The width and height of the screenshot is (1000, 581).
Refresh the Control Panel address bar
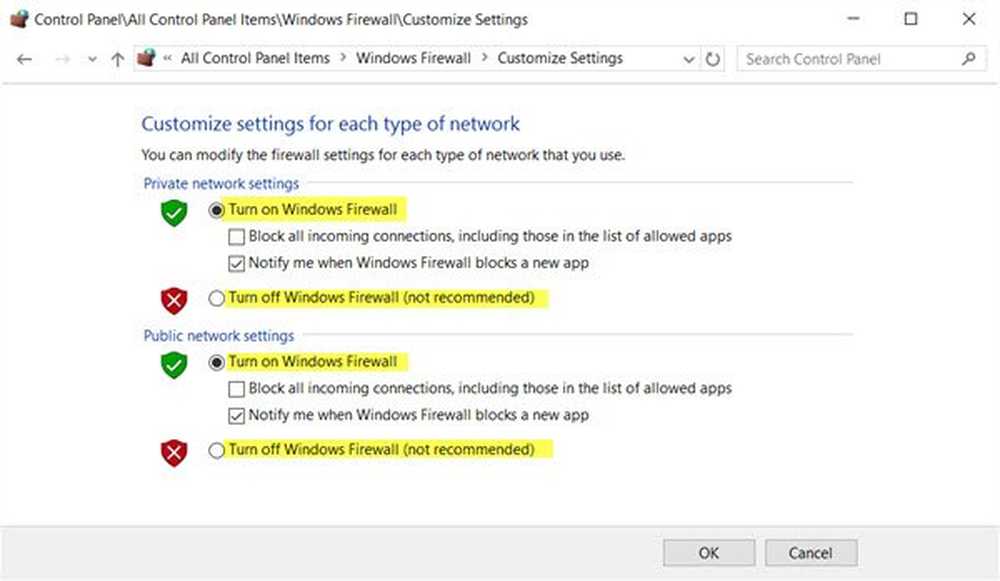coord(712,59)
